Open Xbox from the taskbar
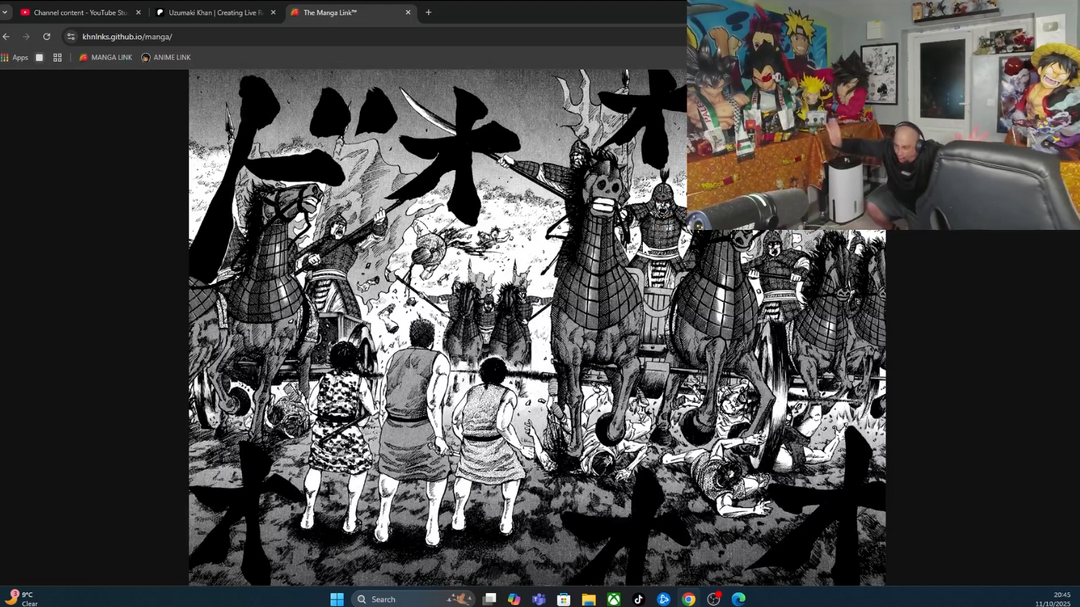Image resolution: width=1080 pixels, height=607 pixels. [x=612, y=600]
